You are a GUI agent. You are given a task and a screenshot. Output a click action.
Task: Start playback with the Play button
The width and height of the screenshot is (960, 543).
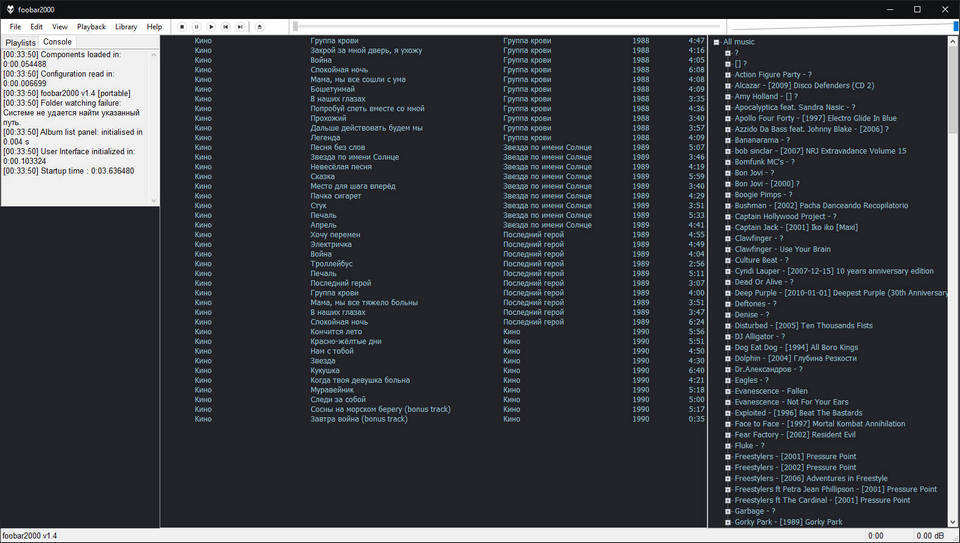point(211,27)
